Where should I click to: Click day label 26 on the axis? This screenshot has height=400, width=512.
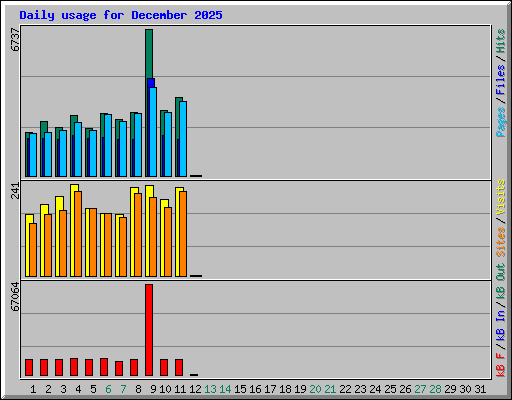pyautogui.click(x=405, y=389)
